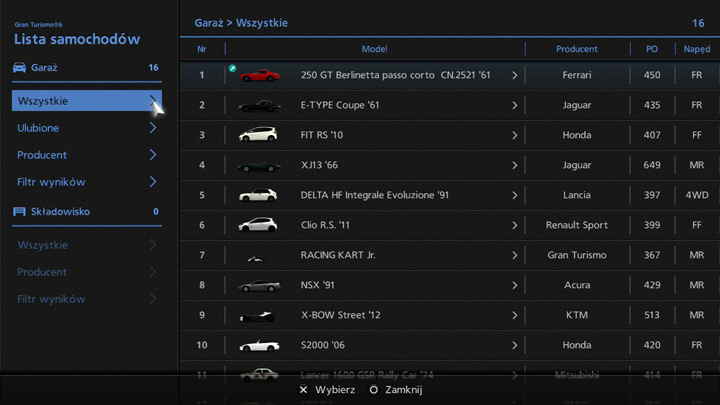This screenshot has height=405, width=720.
Task: Click the red Ferrari 250 GT car thumbnail
Action: point(259,75)
